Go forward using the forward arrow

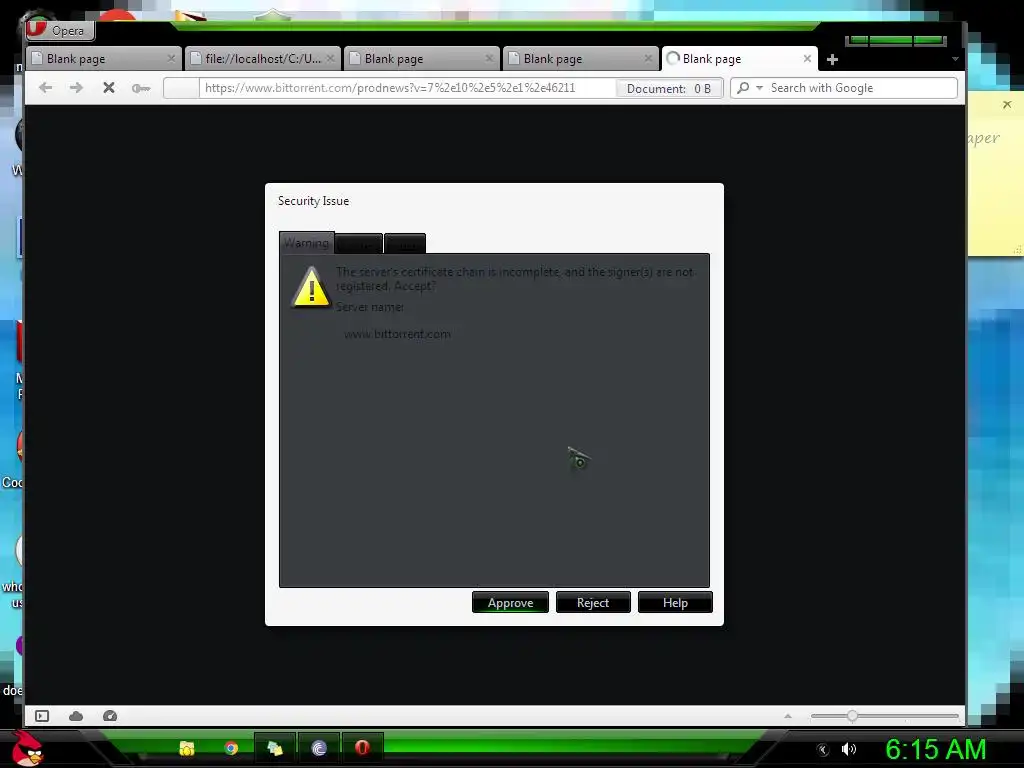(76, 88)
